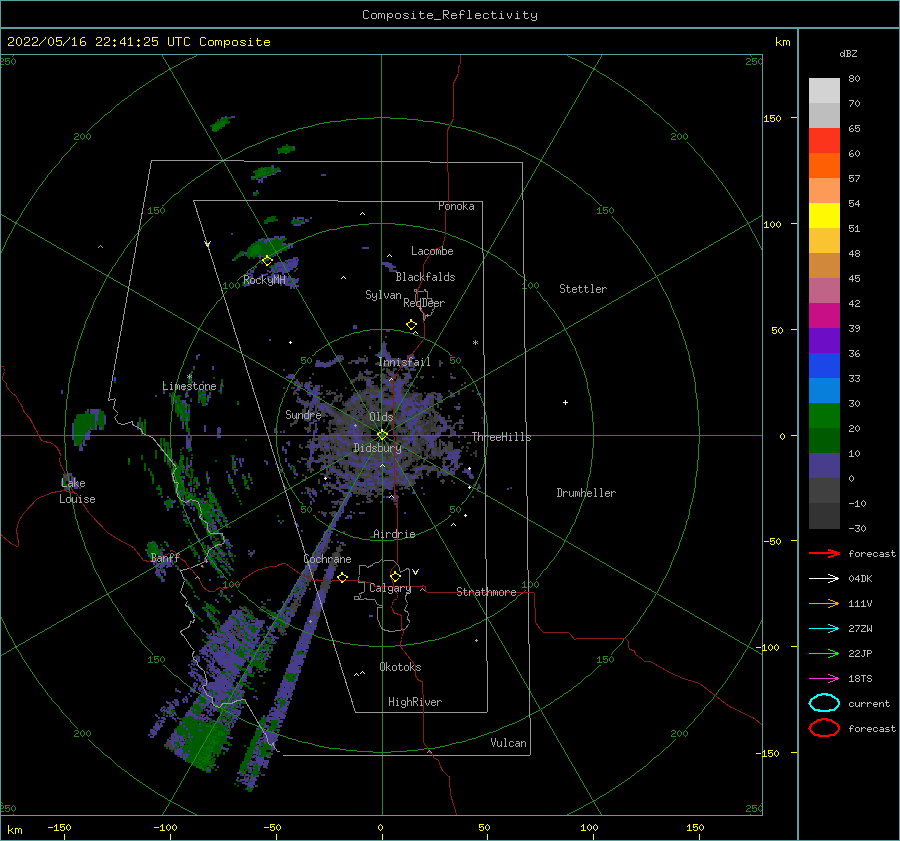
Task: Click the red forecast arrow in legend
Action: [824, 553]
